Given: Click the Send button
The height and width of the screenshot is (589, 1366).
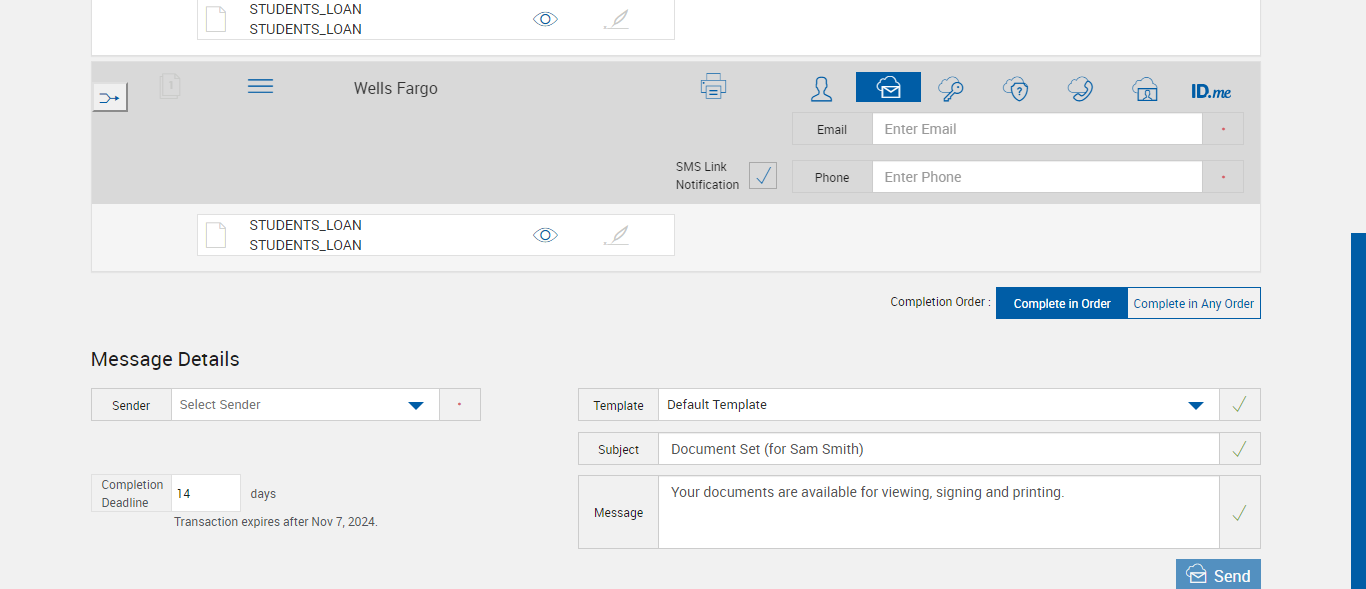Looking at the screenshot, I should 1218,575.
